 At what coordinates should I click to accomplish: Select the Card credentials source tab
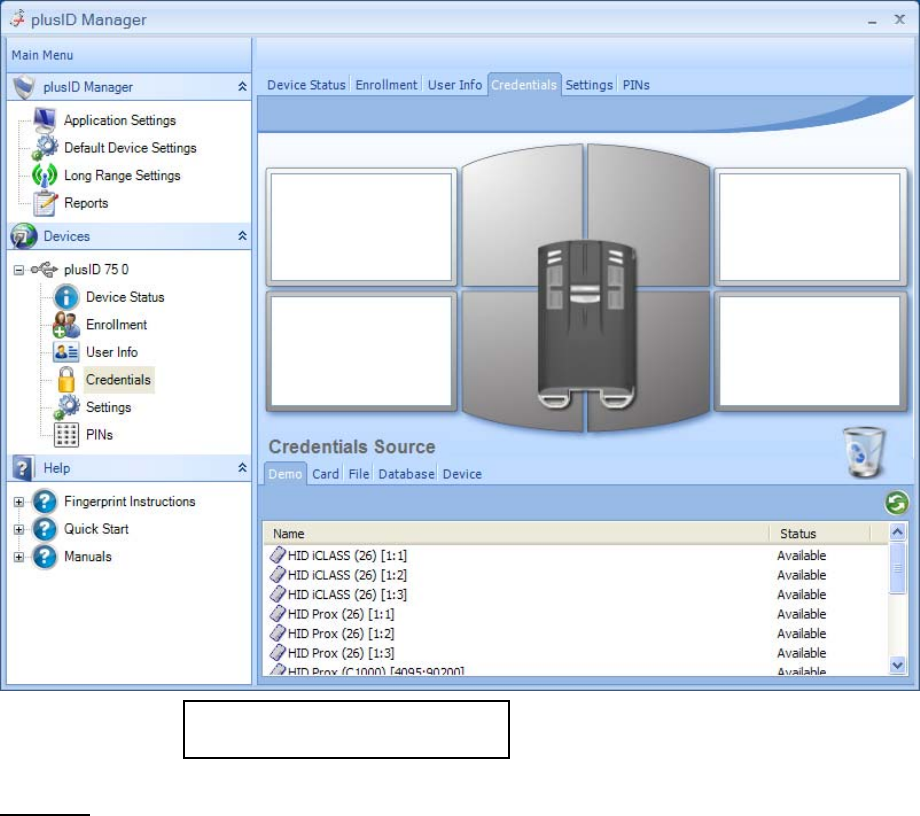click(x=325, y=474)
